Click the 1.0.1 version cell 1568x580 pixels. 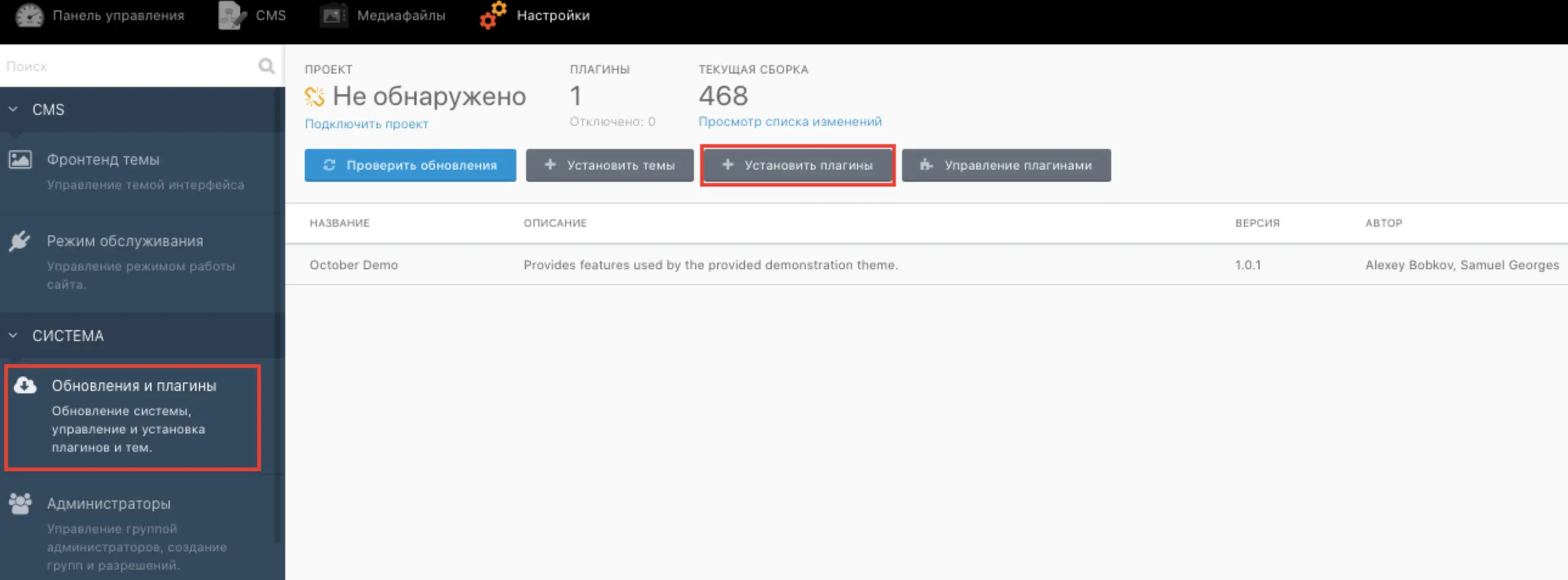pyautogui.click(x=1248, y=264)
